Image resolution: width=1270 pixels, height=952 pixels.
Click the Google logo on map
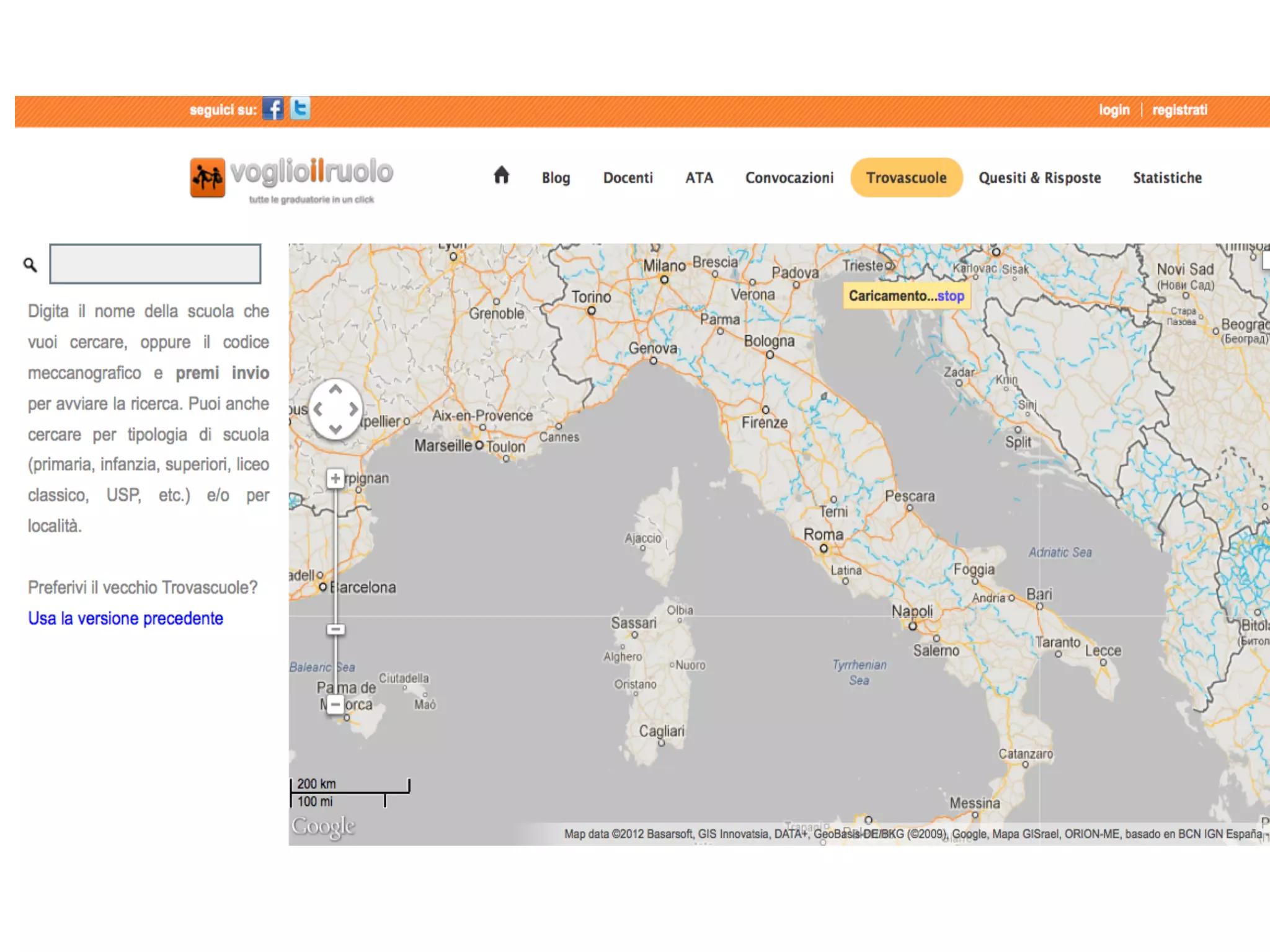(323, 826)
